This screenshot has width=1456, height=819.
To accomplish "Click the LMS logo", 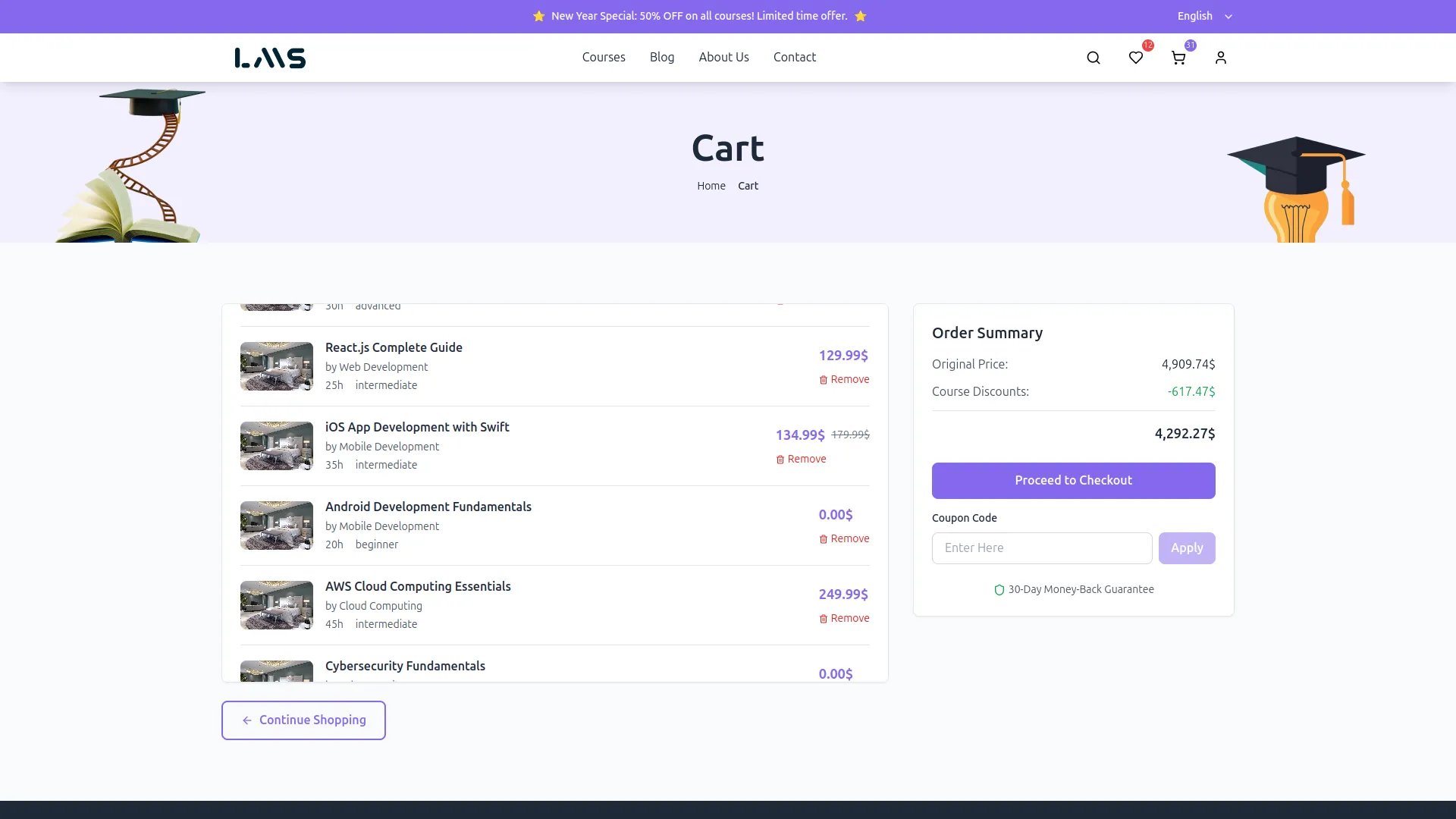I will pos(270,58).
